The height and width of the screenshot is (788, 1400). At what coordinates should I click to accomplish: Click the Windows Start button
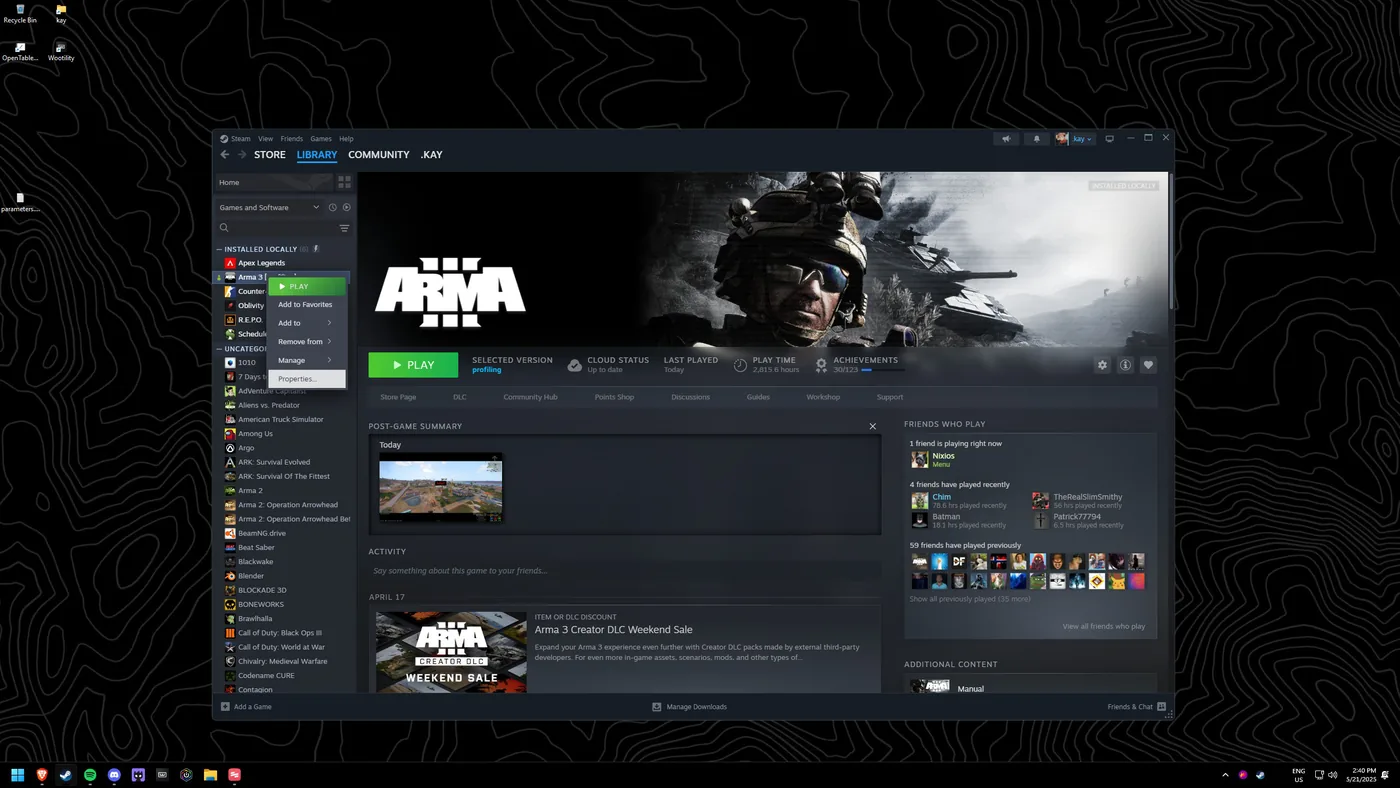(17, 775)
